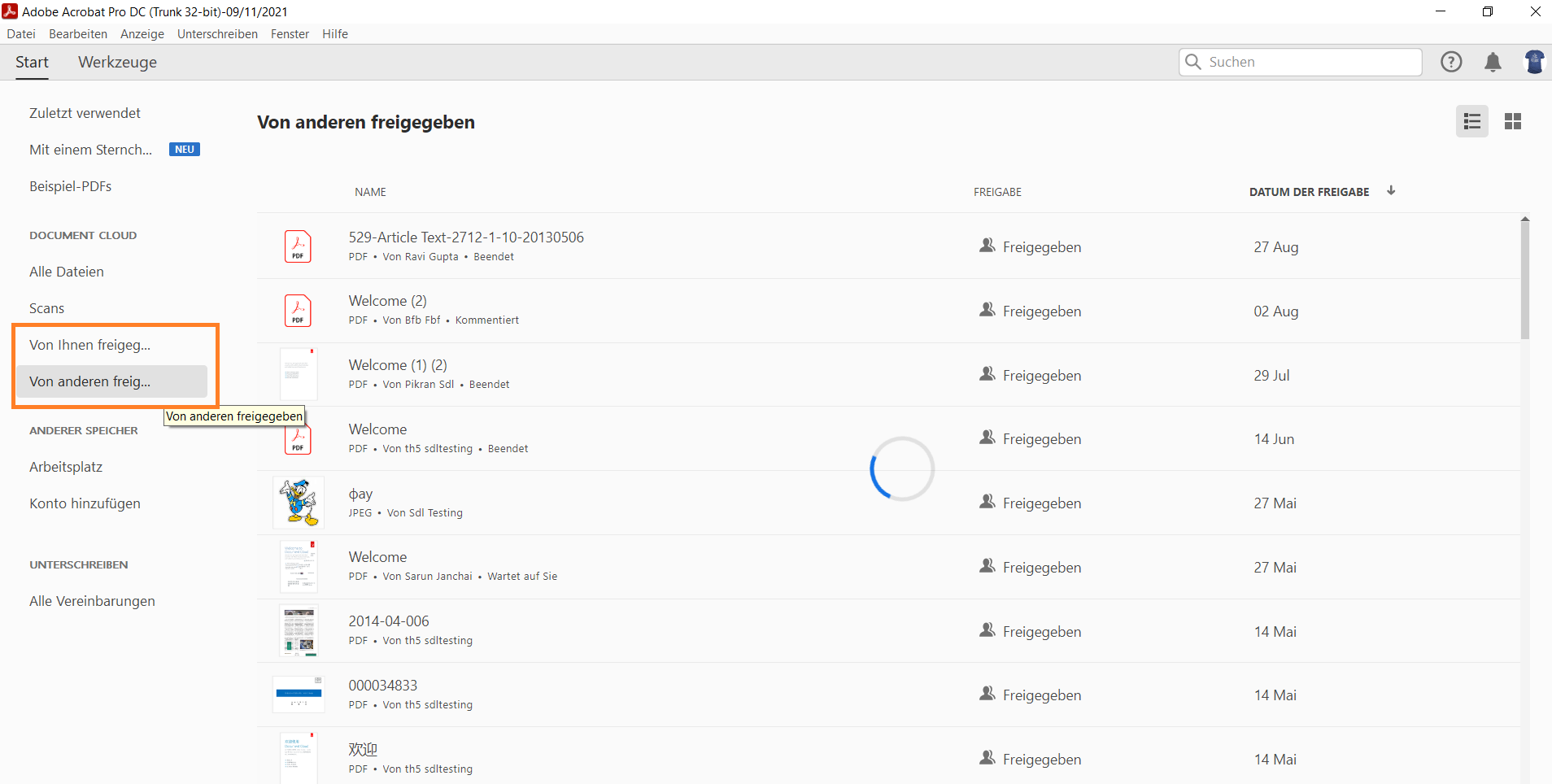Click Freigegeben status in 02 Aug row
The height and width of the screenshot is (784, 1552).
1042,311
